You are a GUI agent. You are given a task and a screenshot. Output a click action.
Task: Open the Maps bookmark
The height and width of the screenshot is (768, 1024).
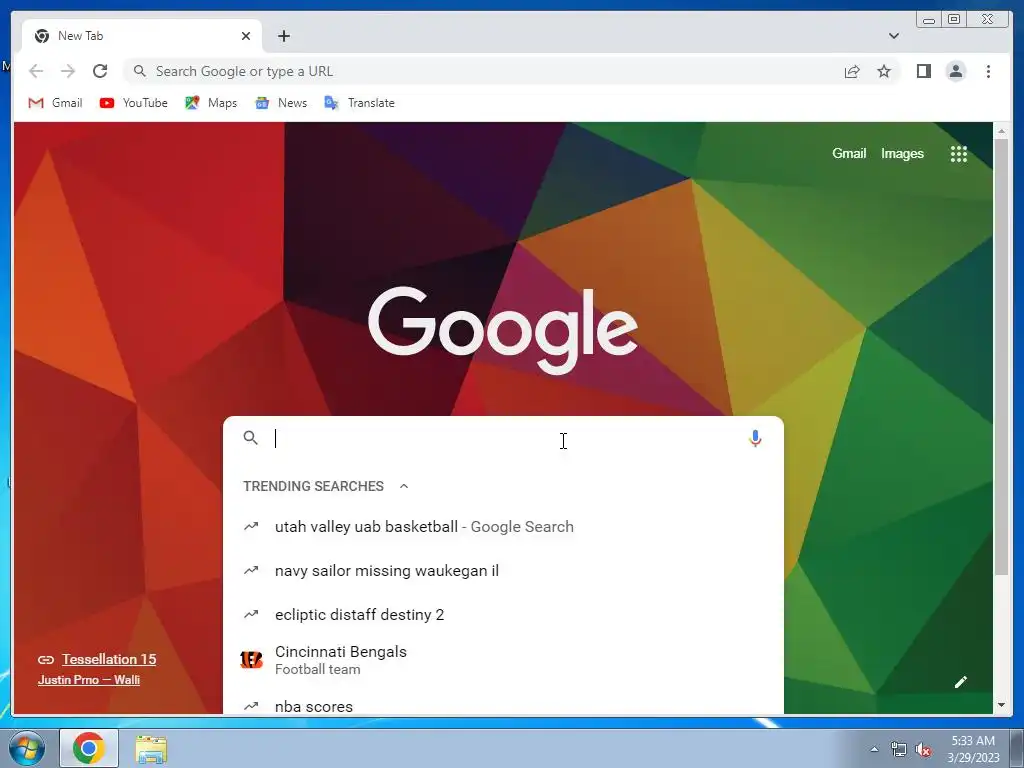(211, 103)
